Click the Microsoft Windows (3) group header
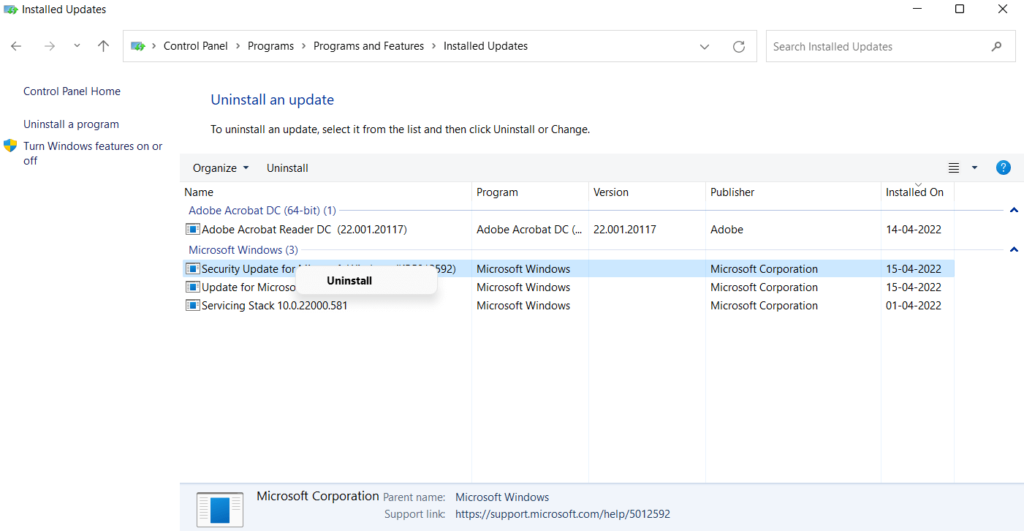 pos(243,250)
